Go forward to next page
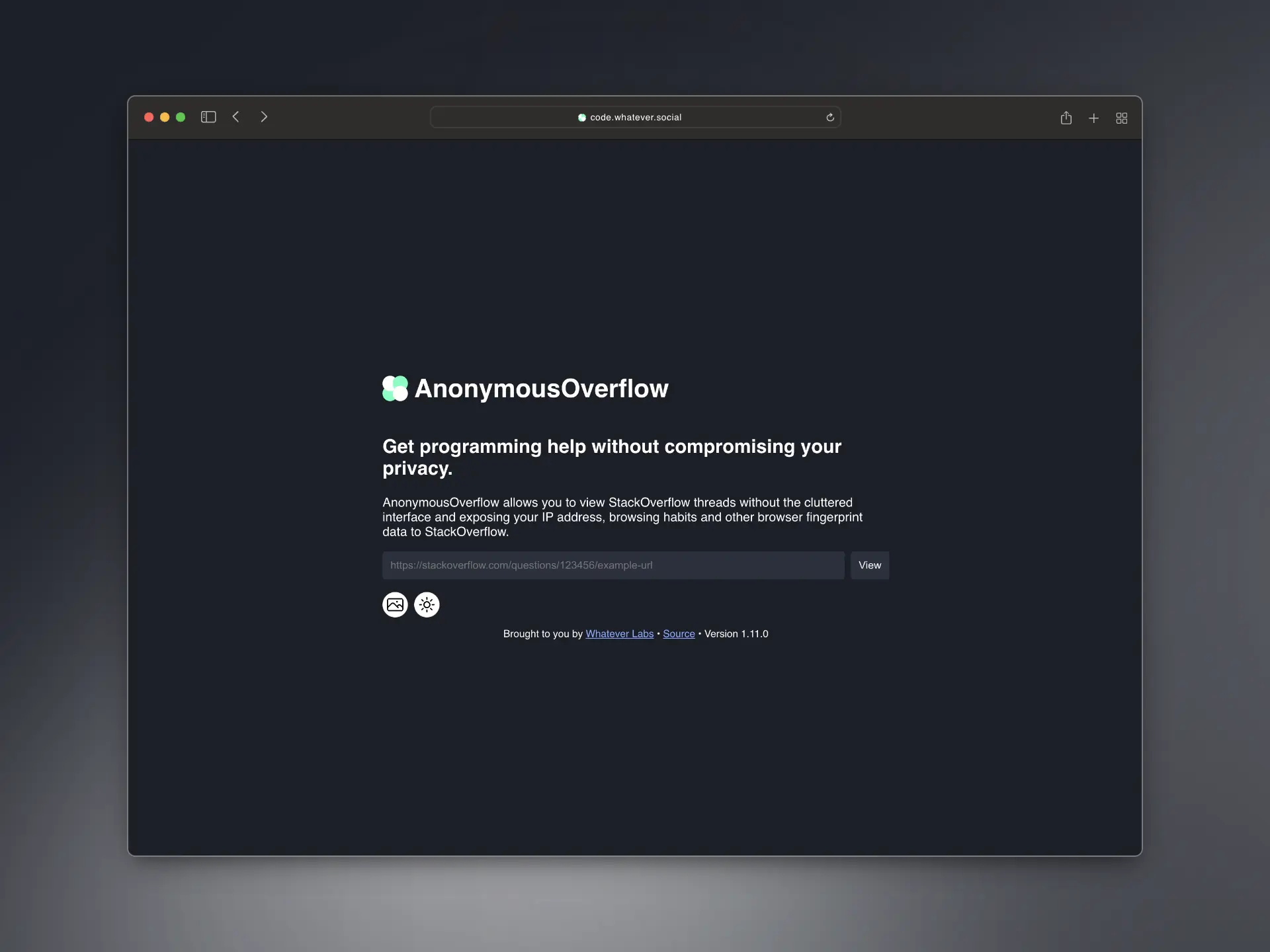Screen dimensions: 1270x952 pos(264,117)
